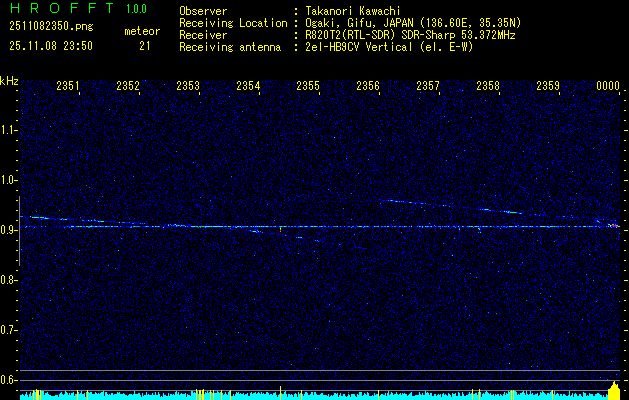
Task: Select the 0.9 kHz frequency axis label
Action: pyautogui.click(x=9, y=230)
